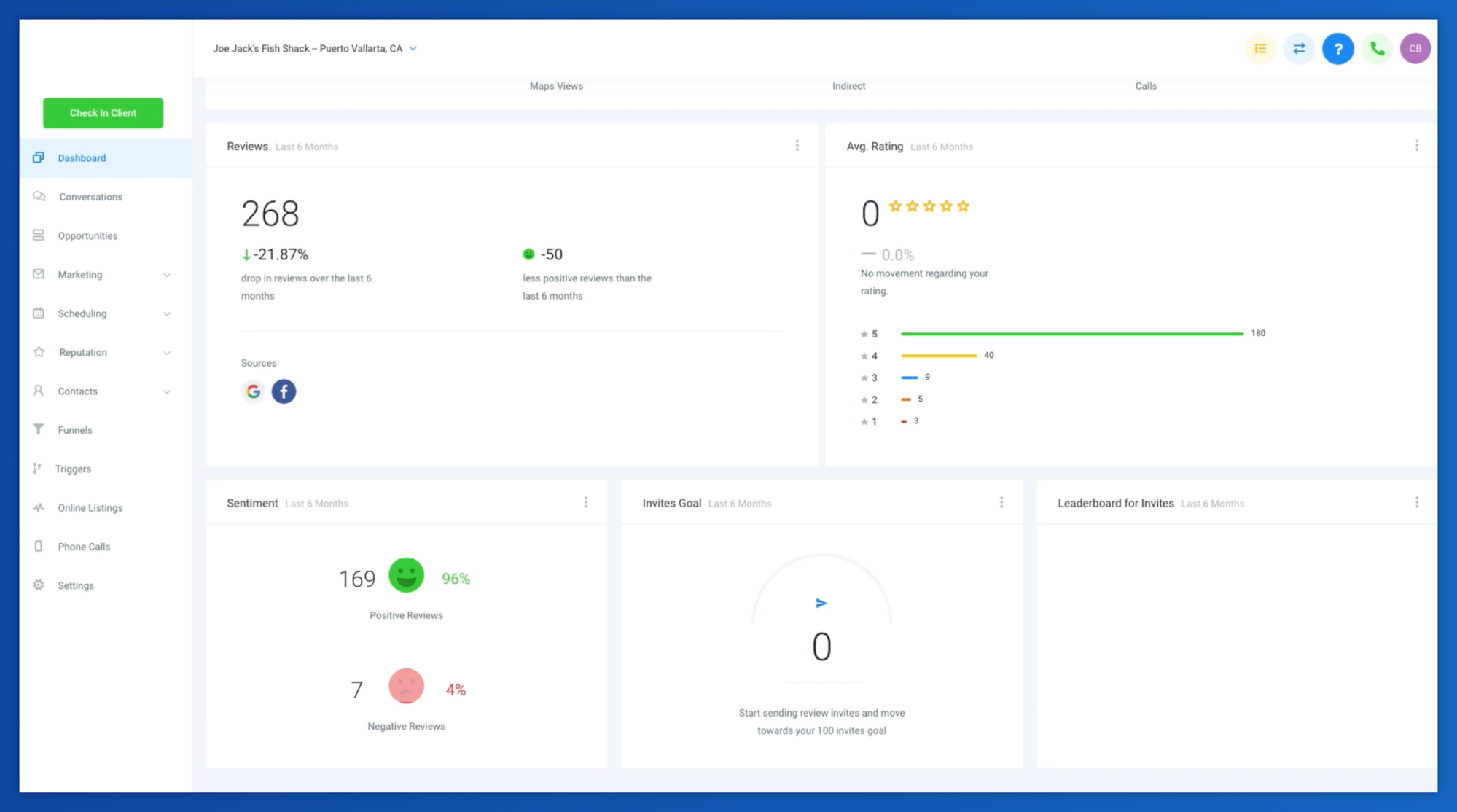Open Invites Goal card three-dot menu
This screenshot has height=812, width=1457.
pos(1001,502)
